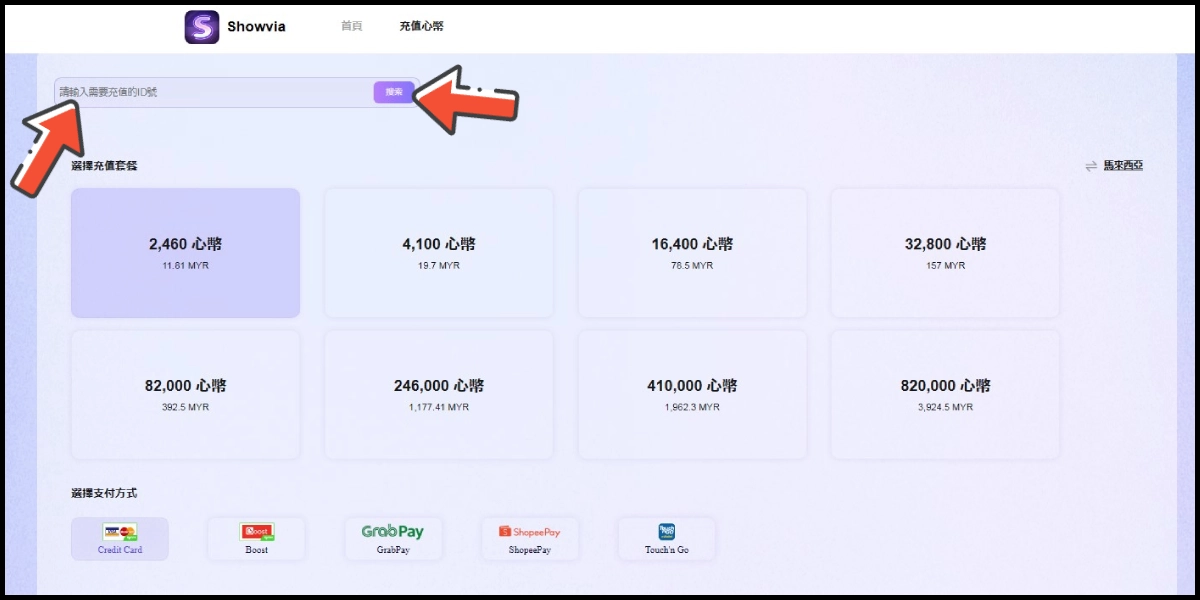
Task: Choose the 4,100 心幣 package for 19.7 MYR
Action: click(x=438, y=253)
